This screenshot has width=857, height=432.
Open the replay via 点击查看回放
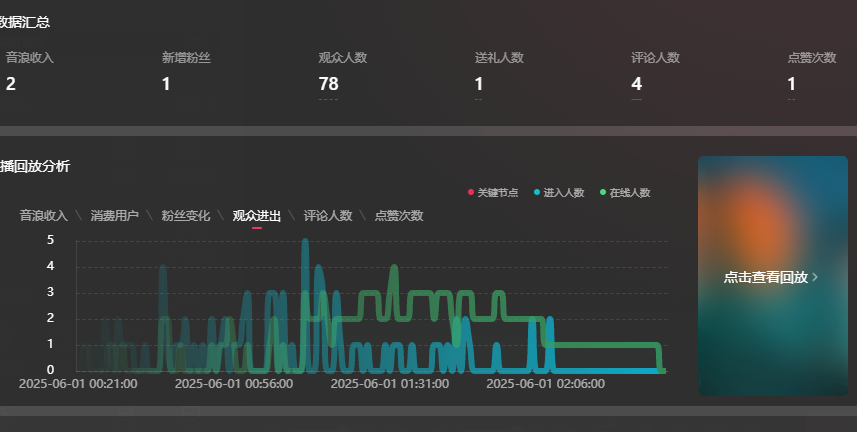point(766,277)
